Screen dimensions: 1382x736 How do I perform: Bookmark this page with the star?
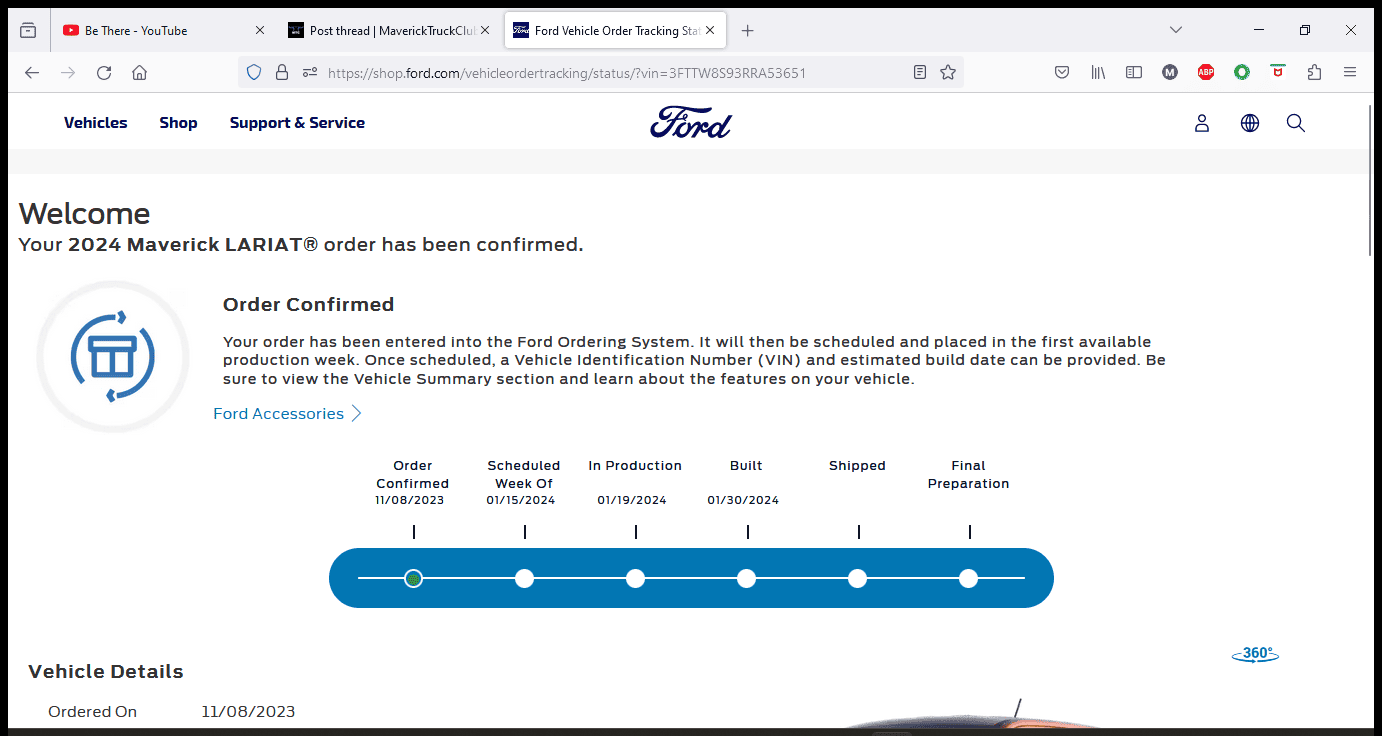(948, 72)
